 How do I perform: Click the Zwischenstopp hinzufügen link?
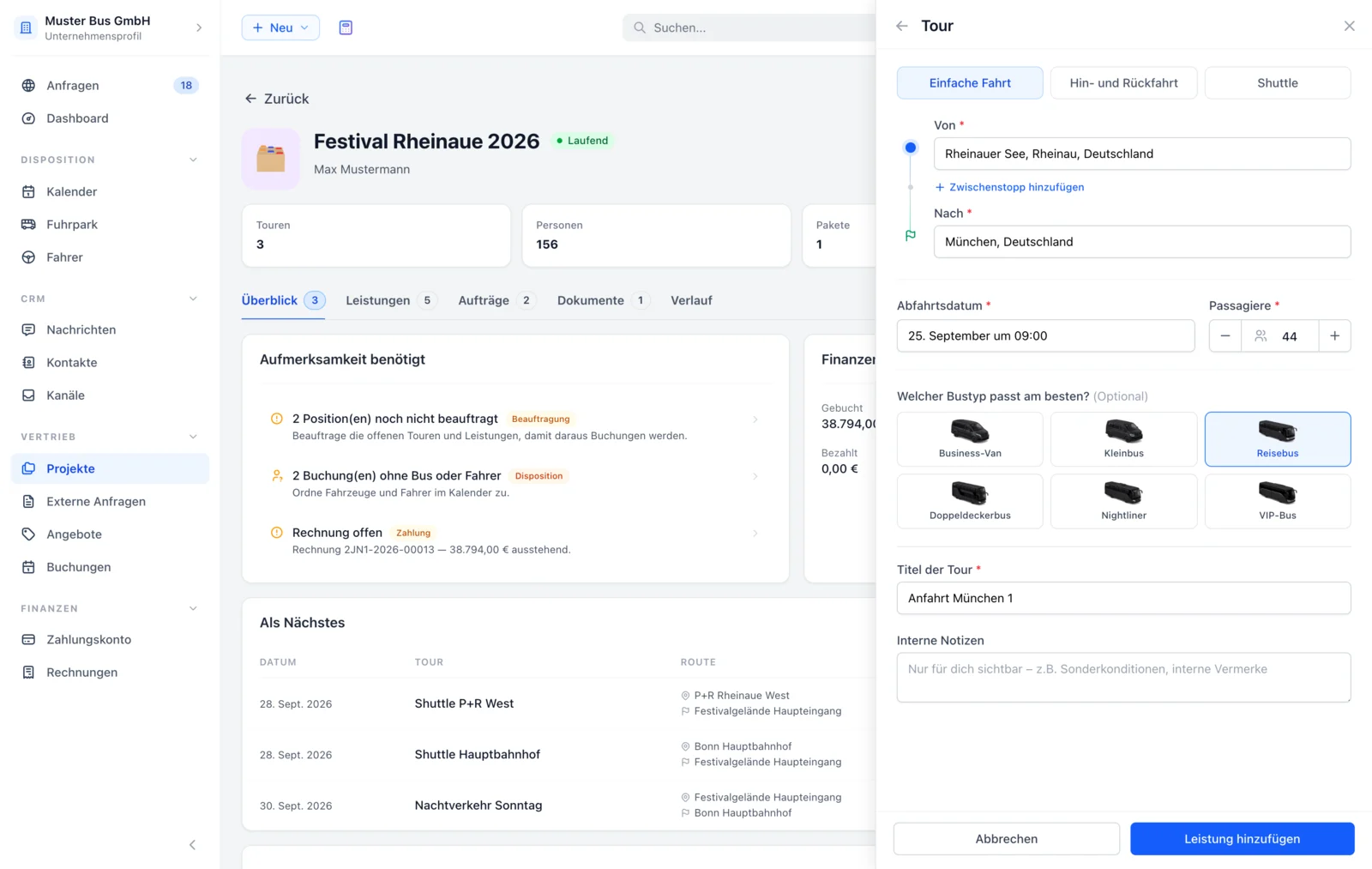coord(1009,187)
